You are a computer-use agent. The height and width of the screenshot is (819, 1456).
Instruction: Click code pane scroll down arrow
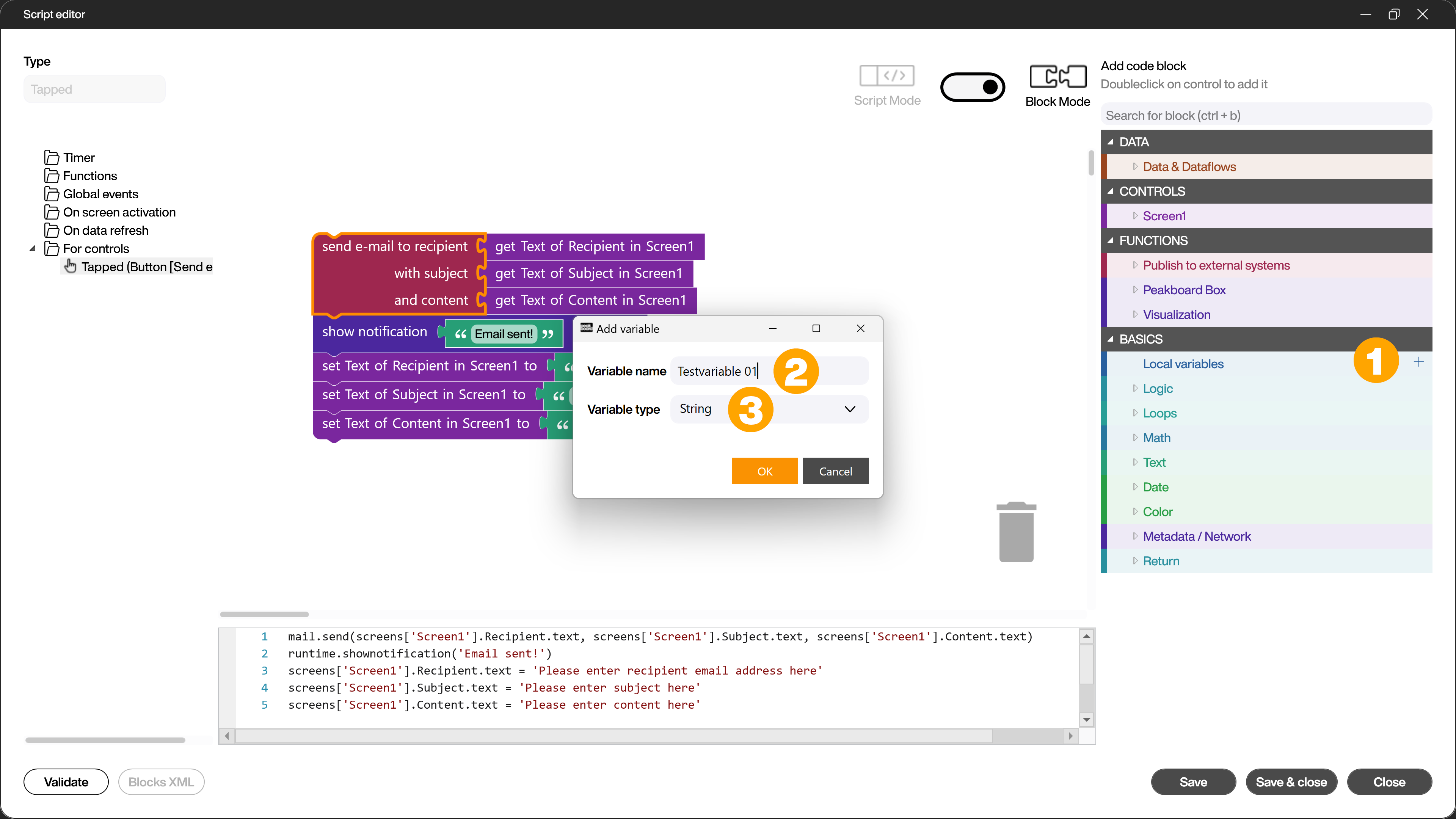pyautogui.click(x=1086, y=720)
